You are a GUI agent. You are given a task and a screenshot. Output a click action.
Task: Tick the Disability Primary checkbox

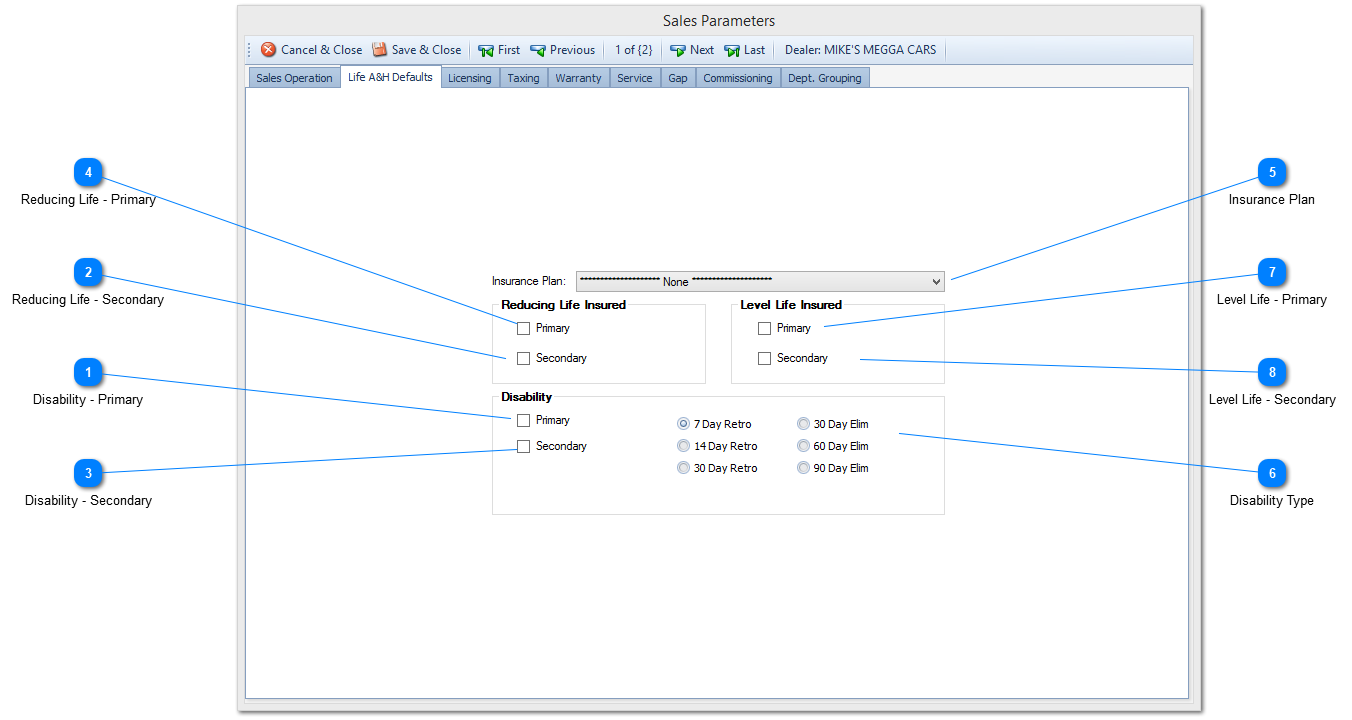tap(523, 420)
